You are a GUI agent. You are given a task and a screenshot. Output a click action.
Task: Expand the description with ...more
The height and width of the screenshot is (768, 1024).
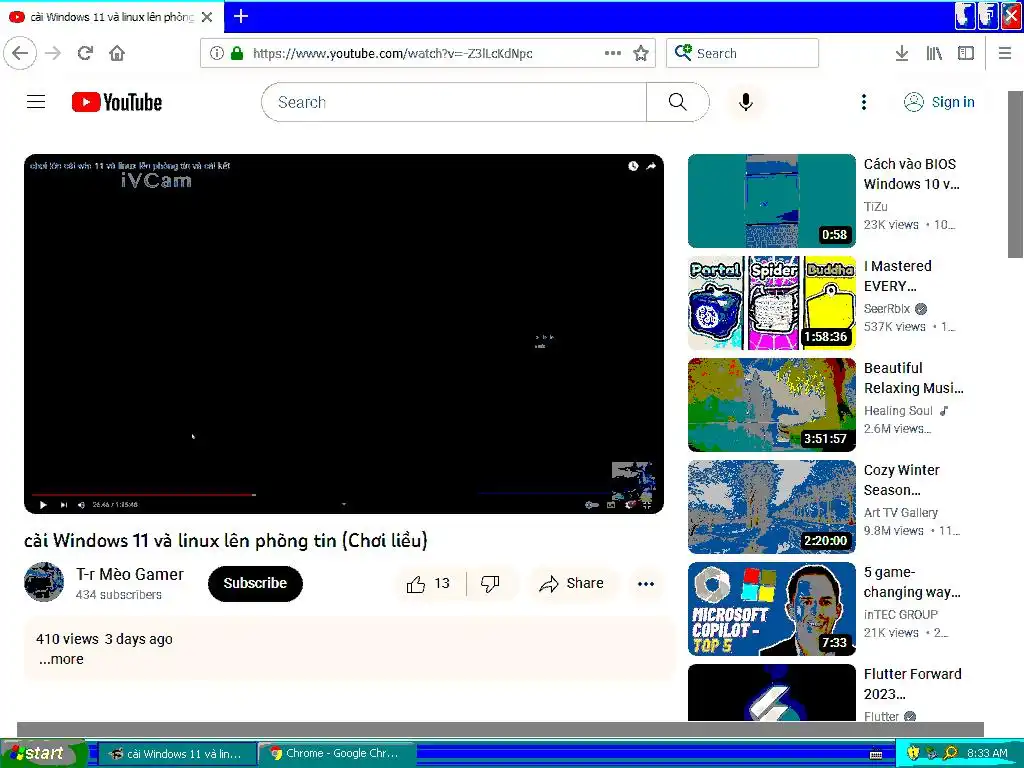pos(61,659)
